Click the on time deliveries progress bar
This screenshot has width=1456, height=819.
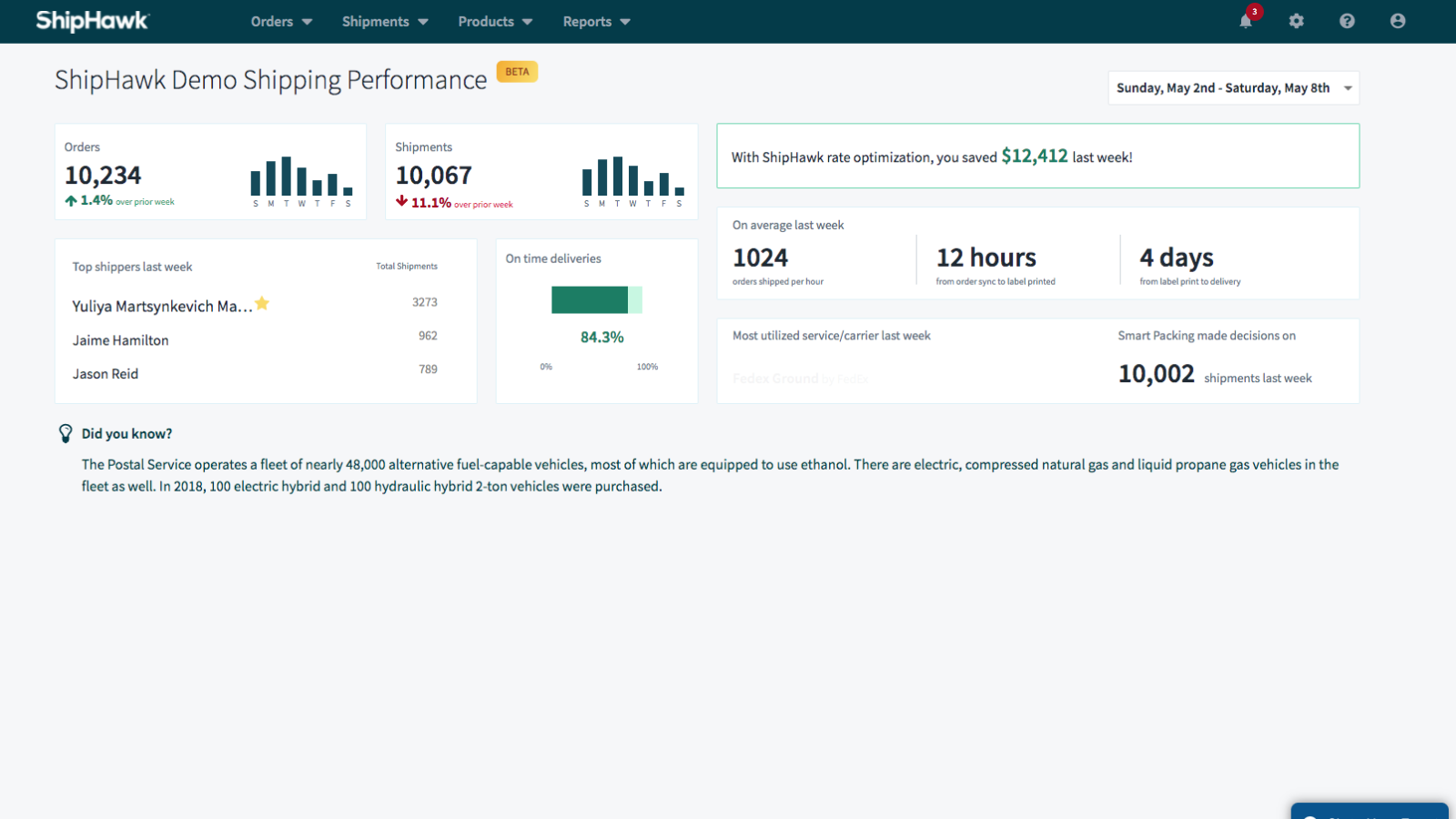597,299
